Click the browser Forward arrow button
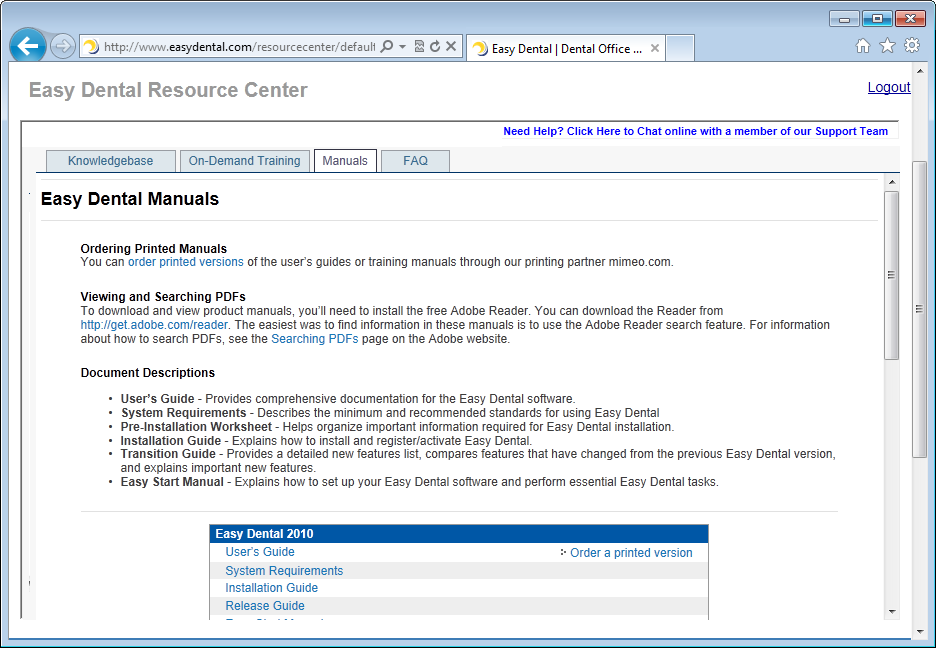Viewport: 936px width, 648px height. (x=62, y=47)
